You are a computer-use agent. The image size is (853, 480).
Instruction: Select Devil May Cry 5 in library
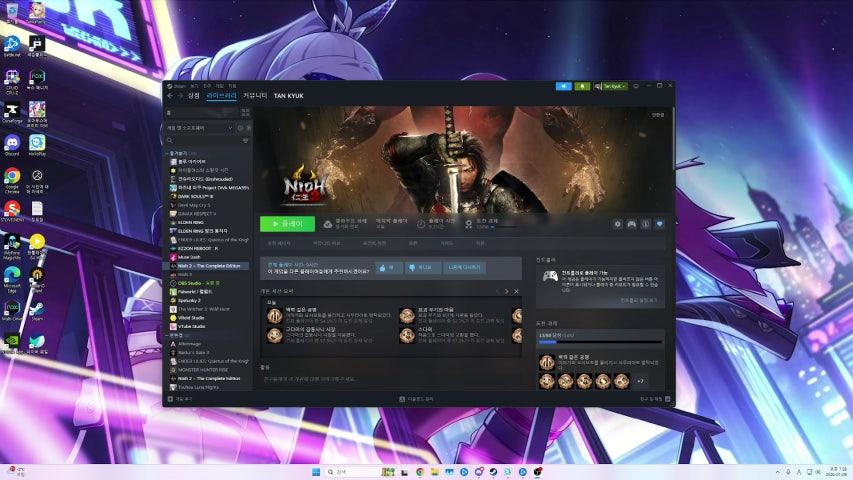pos(194,205)
